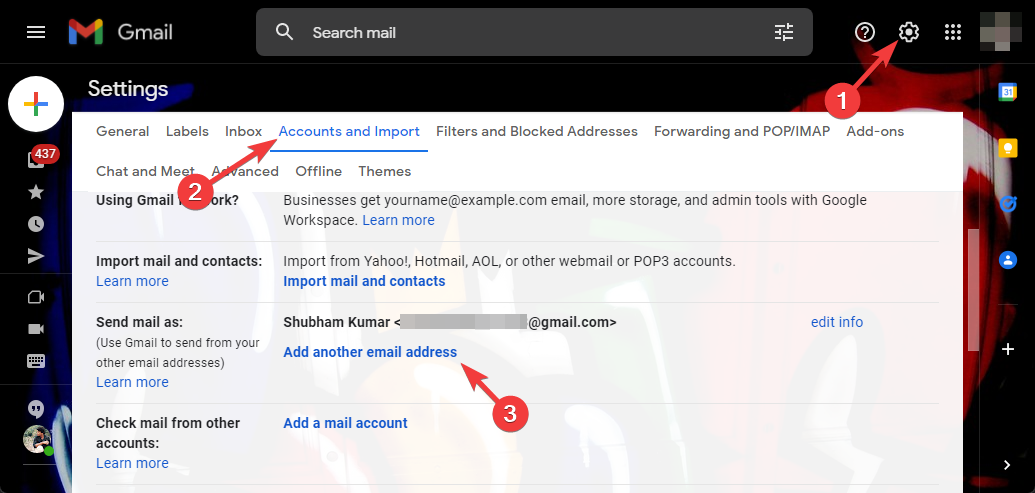Image resolution: width=1035 pixels, height=493 pixels.
Task: Switch to the Inbox settings tab
Action: 244,131
